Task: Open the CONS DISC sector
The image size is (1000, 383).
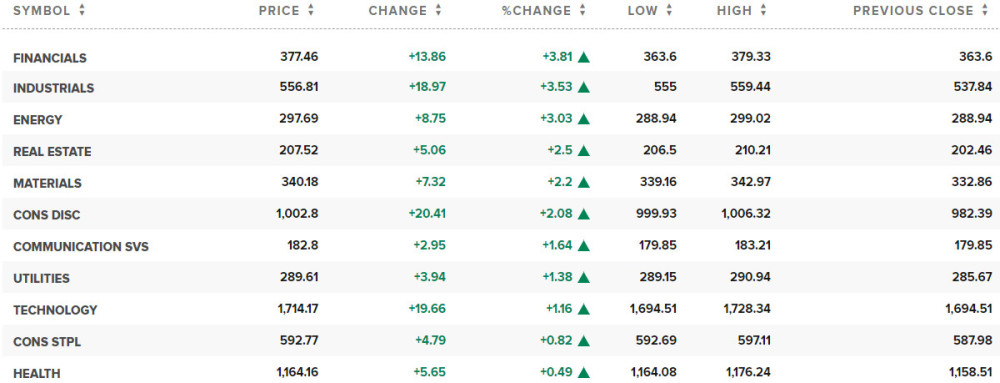Action: pos(47,215)
